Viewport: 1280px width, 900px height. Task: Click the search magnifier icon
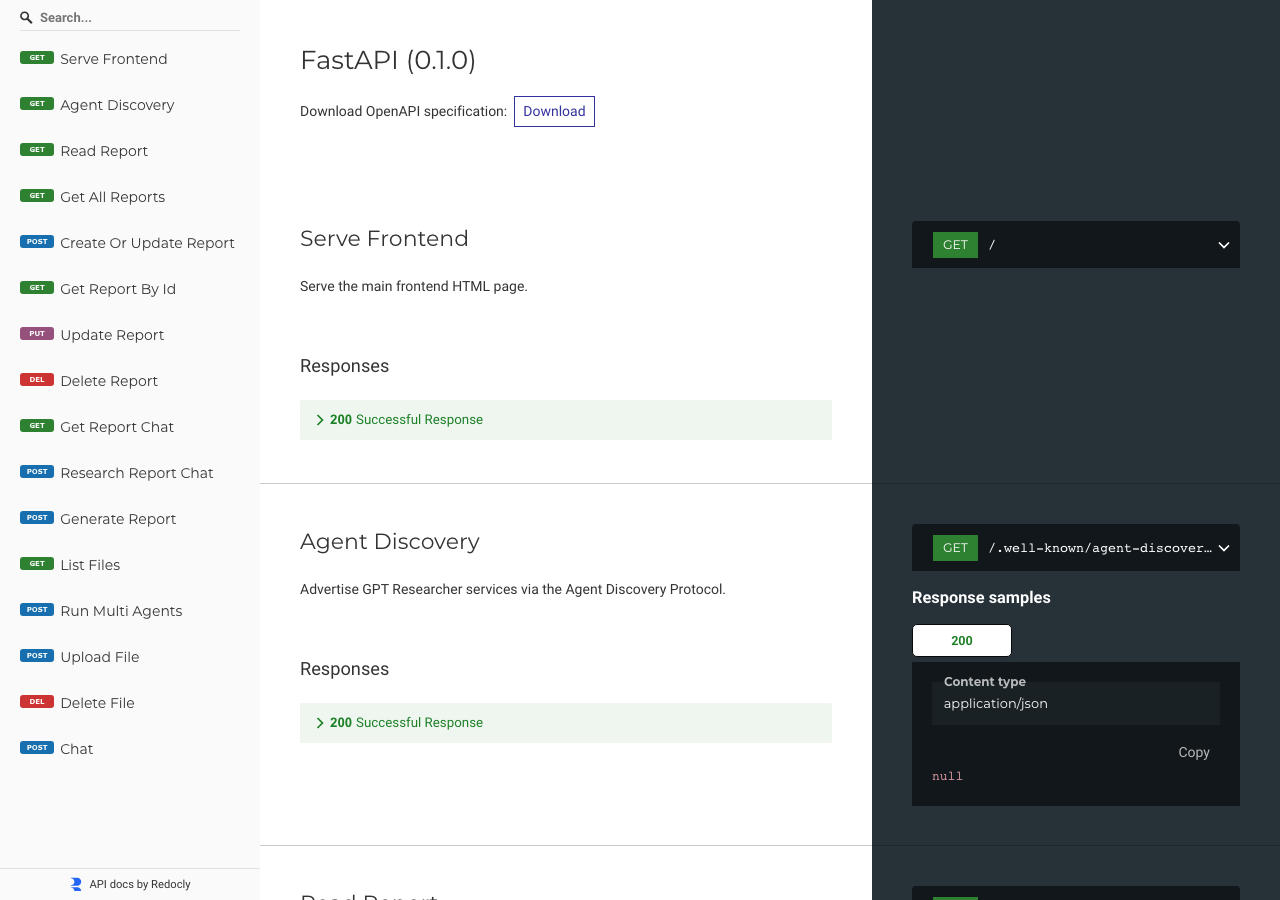coord(27,18)
